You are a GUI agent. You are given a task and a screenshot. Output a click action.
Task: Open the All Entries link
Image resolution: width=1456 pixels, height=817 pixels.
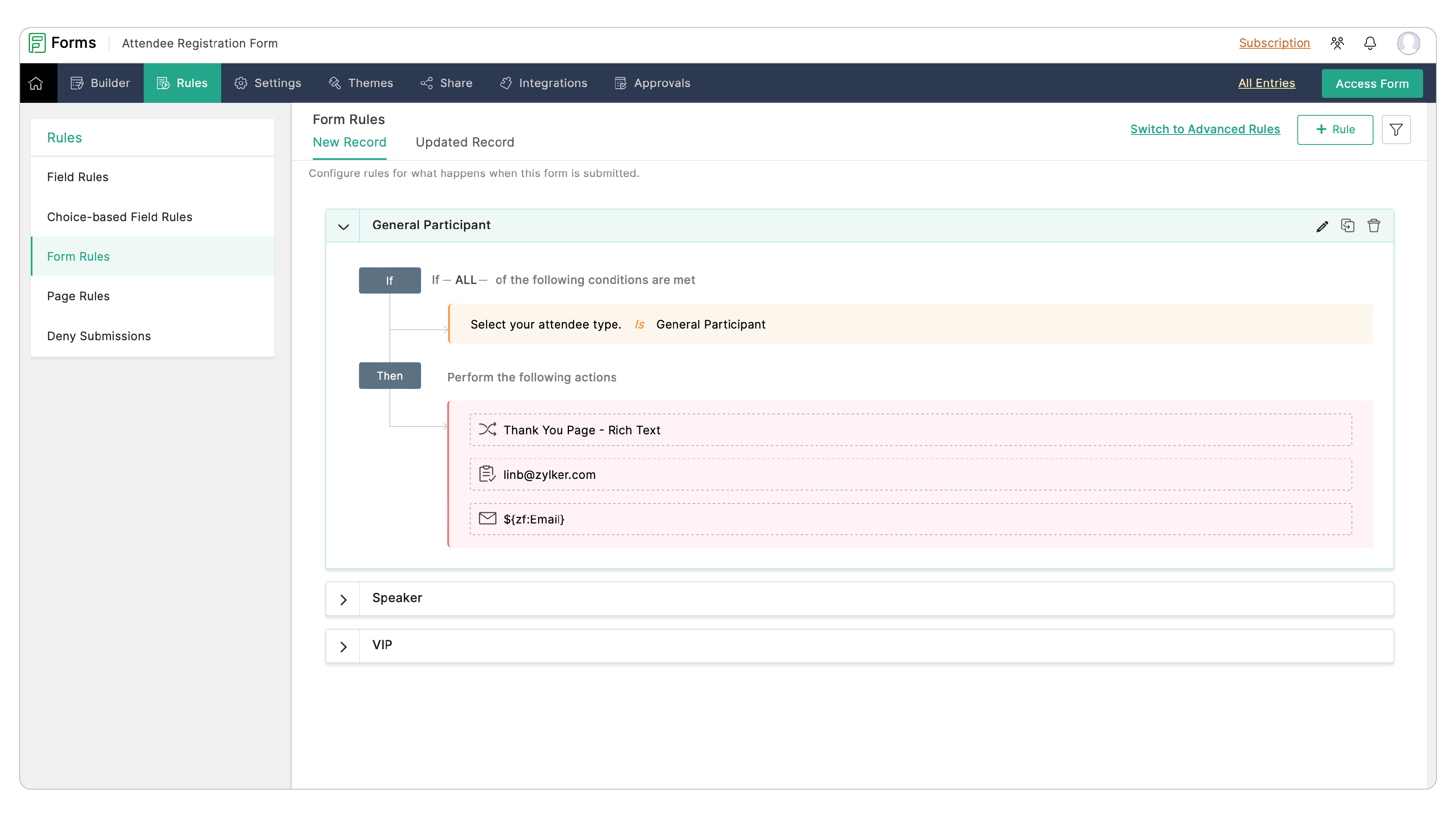click(1266, 83)
